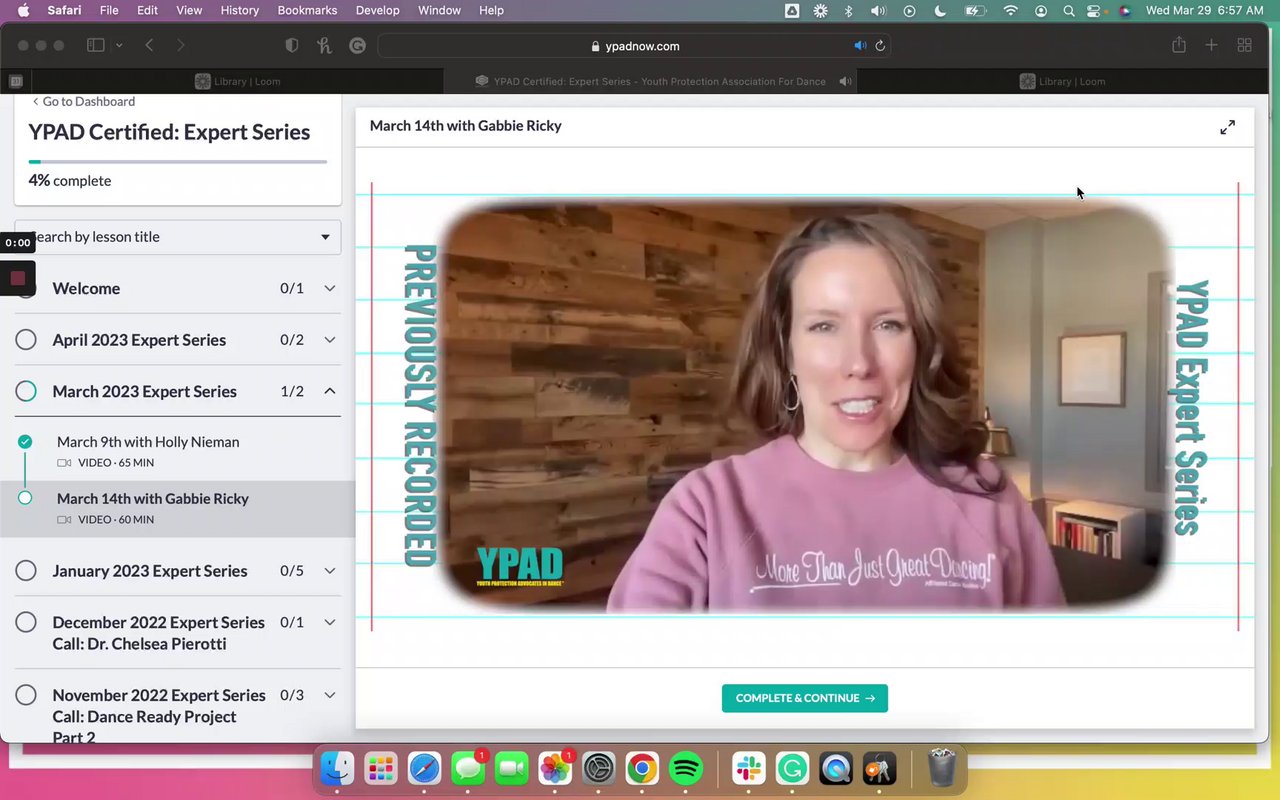
Task: Open the History menu
Action: point(239,10)
